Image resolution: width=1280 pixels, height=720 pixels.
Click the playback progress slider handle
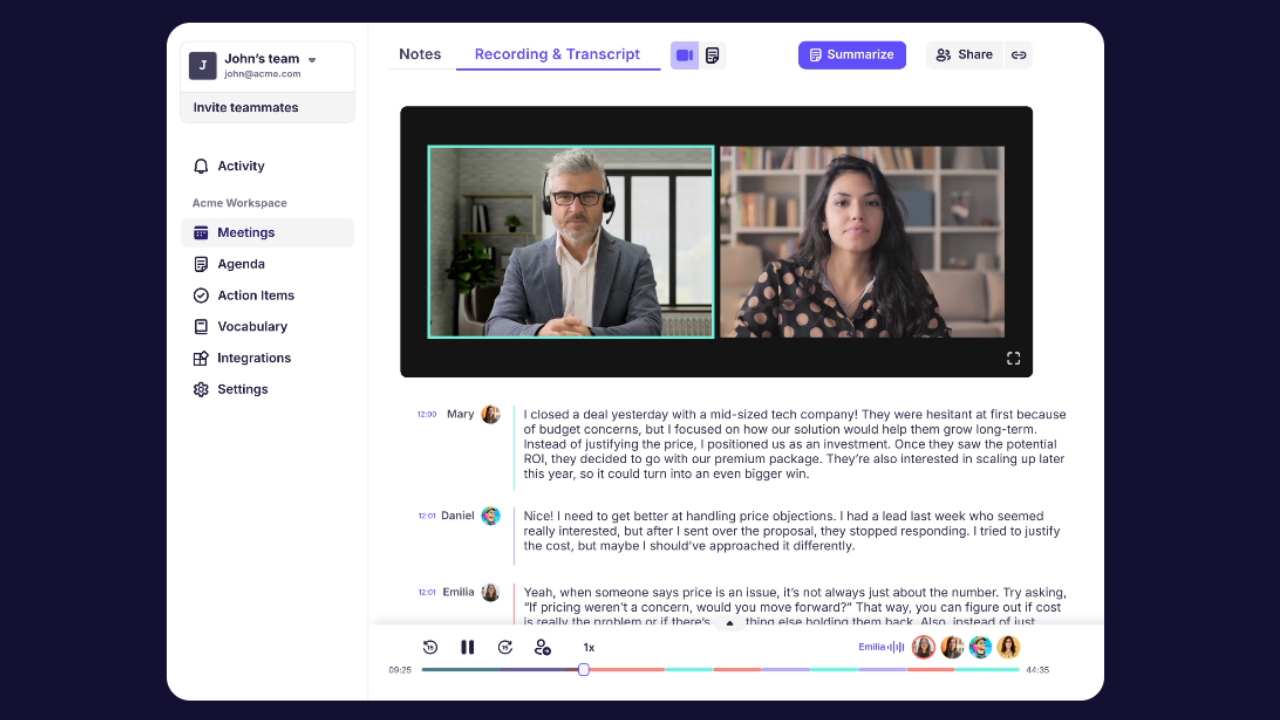click(584, 669)
